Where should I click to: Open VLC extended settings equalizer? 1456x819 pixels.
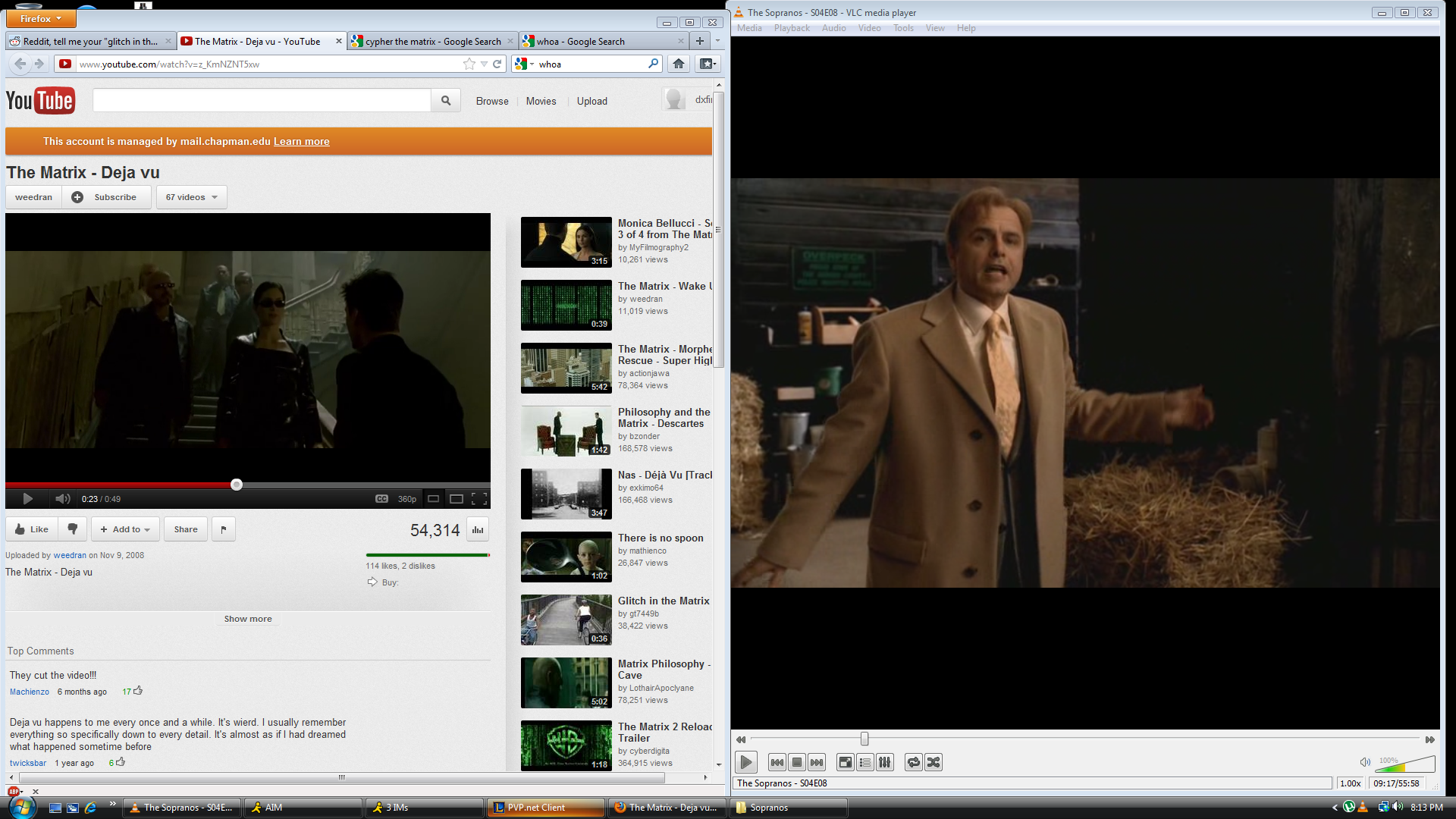pyautogui.click(x=885, y=762)
